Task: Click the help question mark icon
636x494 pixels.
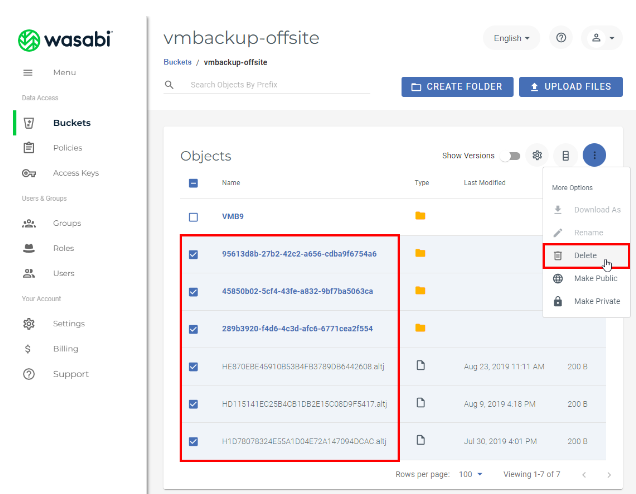Action: [562, 38]
